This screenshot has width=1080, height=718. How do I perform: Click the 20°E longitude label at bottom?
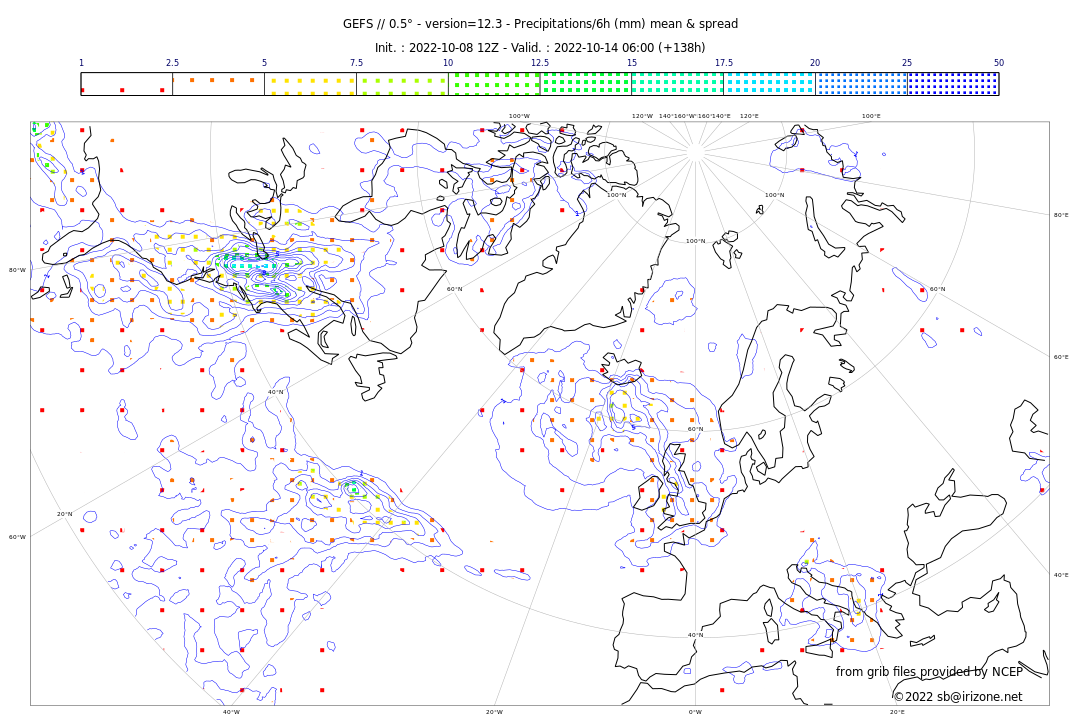pyautogui.click(x=897, y=712)
